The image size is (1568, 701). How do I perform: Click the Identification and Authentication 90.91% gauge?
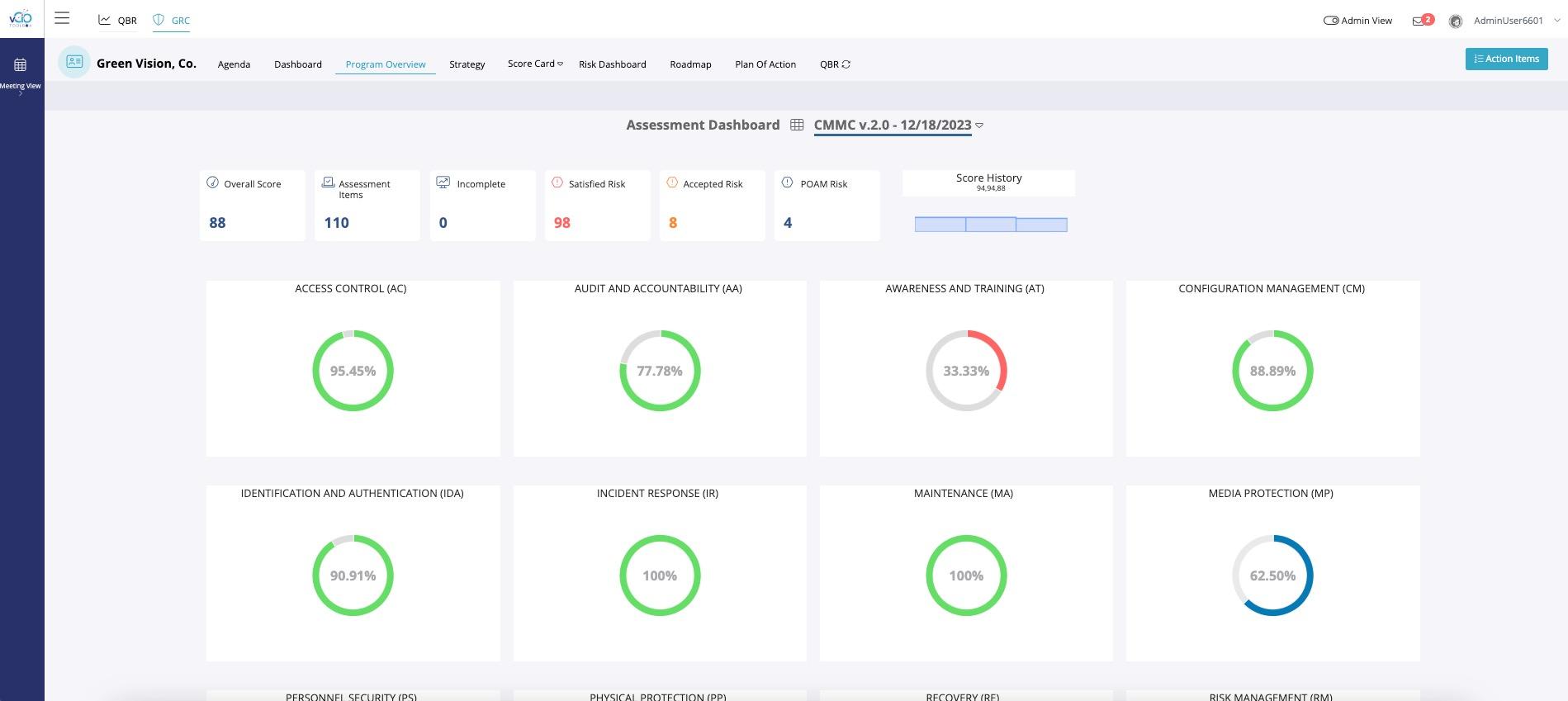353,575
